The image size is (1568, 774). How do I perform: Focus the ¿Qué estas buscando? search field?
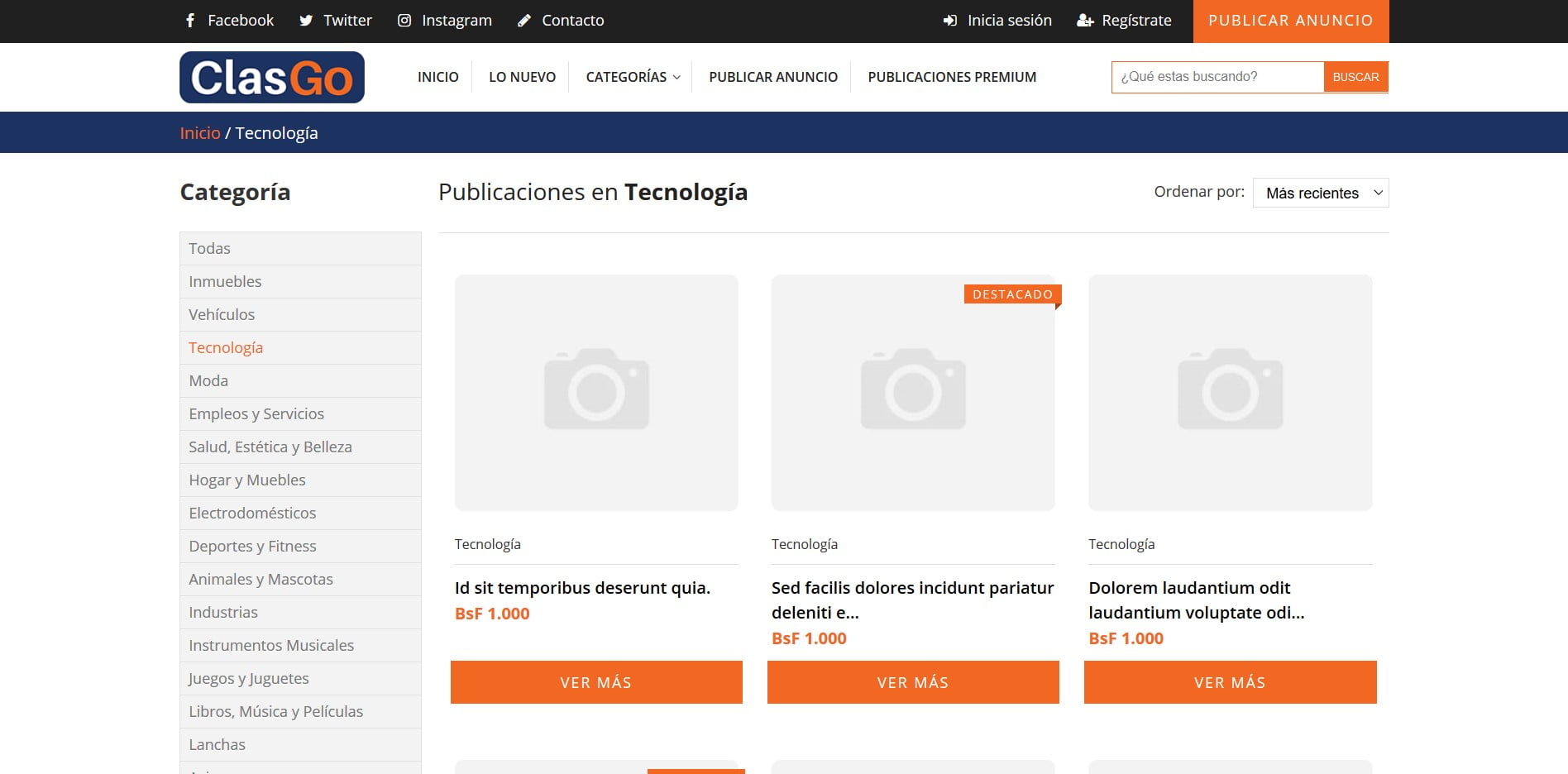[x=1217, y=77]
